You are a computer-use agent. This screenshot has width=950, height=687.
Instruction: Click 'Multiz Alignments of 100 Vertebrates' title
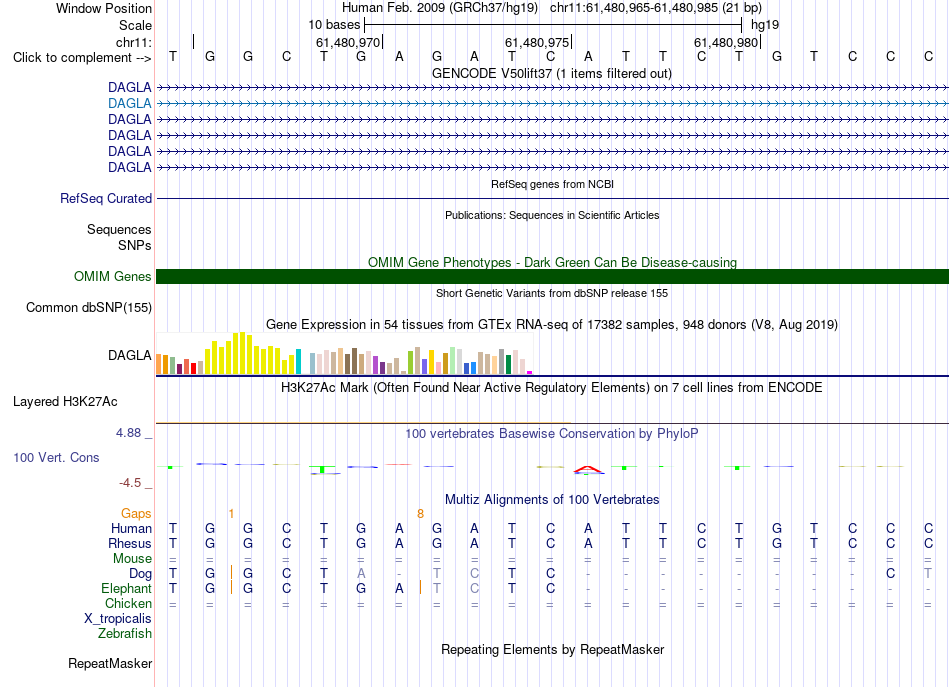pos(552,500)
